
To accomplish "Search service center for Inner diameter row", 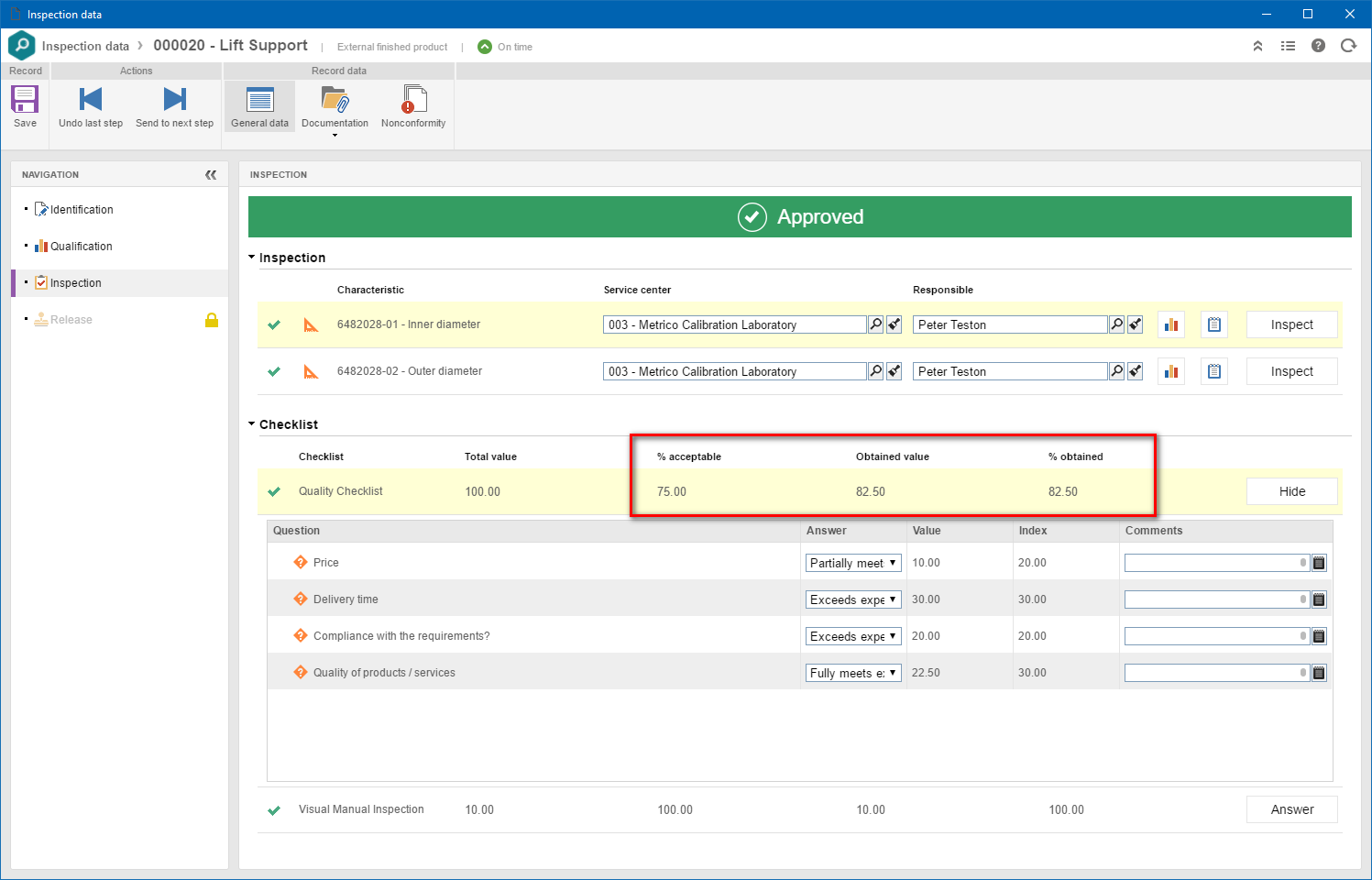I will point(876,324).
